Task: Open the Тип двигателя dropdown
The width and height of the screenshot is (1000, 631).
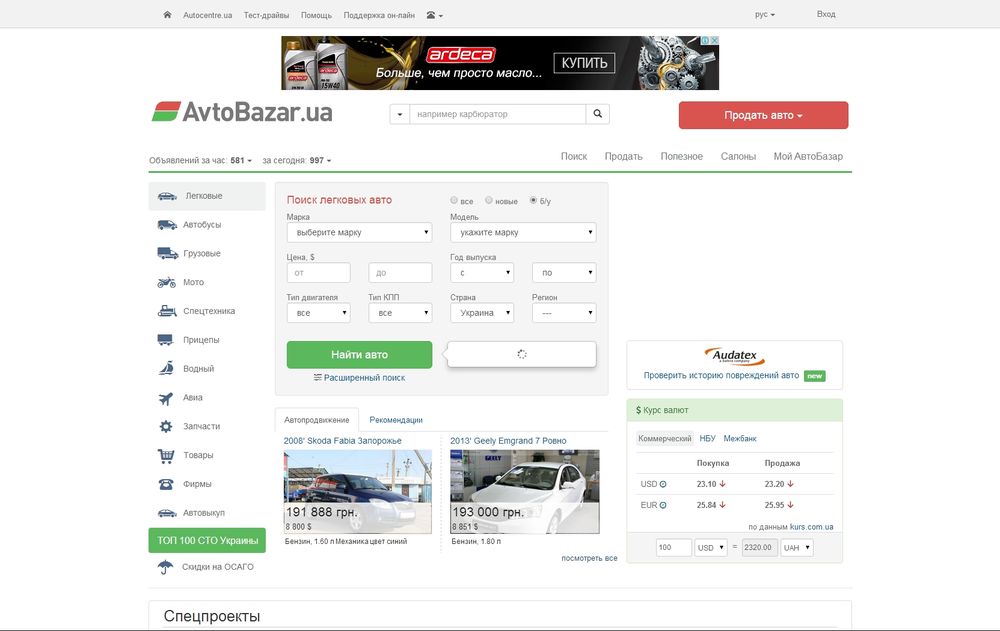Action: pyautogui.click(x=318, y=313)
